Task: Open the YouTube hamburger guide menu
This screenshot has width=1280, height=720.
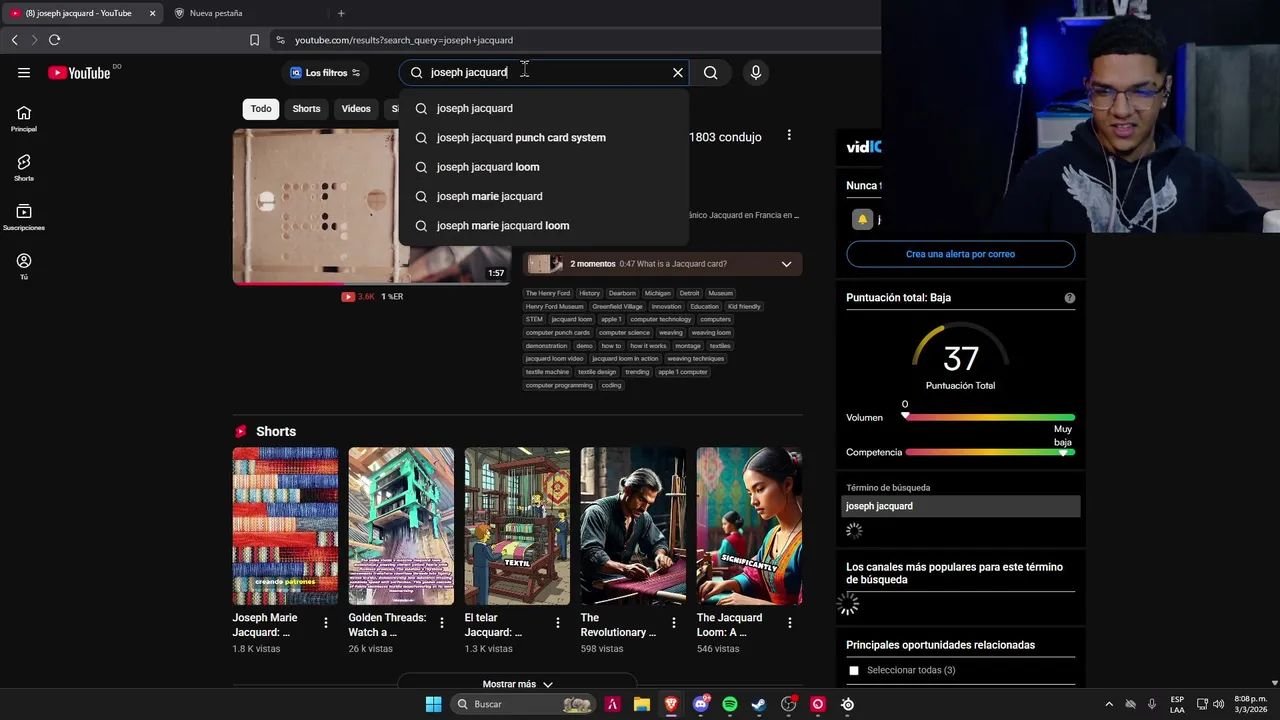Action: pyautogui.click(x=24, y=72)
